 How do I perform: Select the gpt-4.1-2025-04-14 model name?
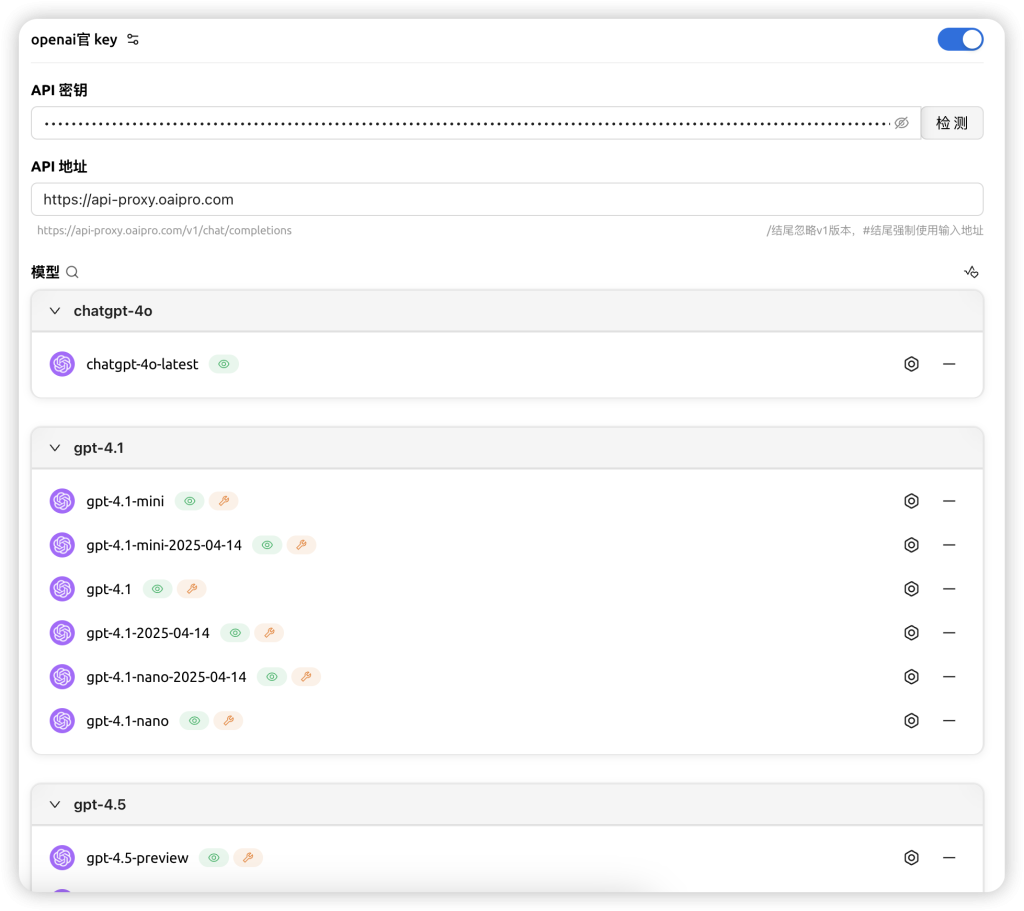point(148,633)
